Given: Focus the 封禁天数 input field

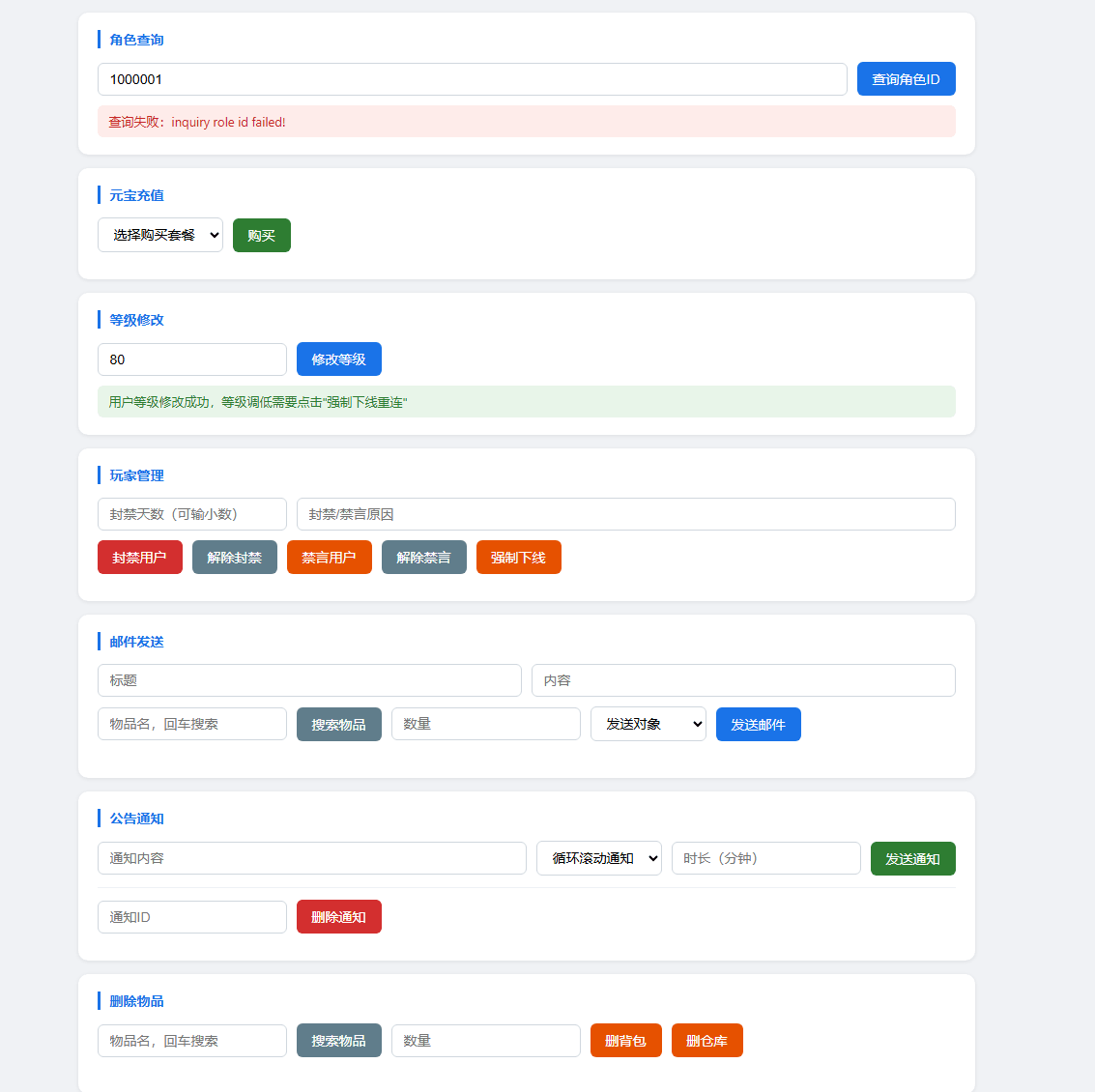Looking at the screenshot, I should [x=192, y=514].
